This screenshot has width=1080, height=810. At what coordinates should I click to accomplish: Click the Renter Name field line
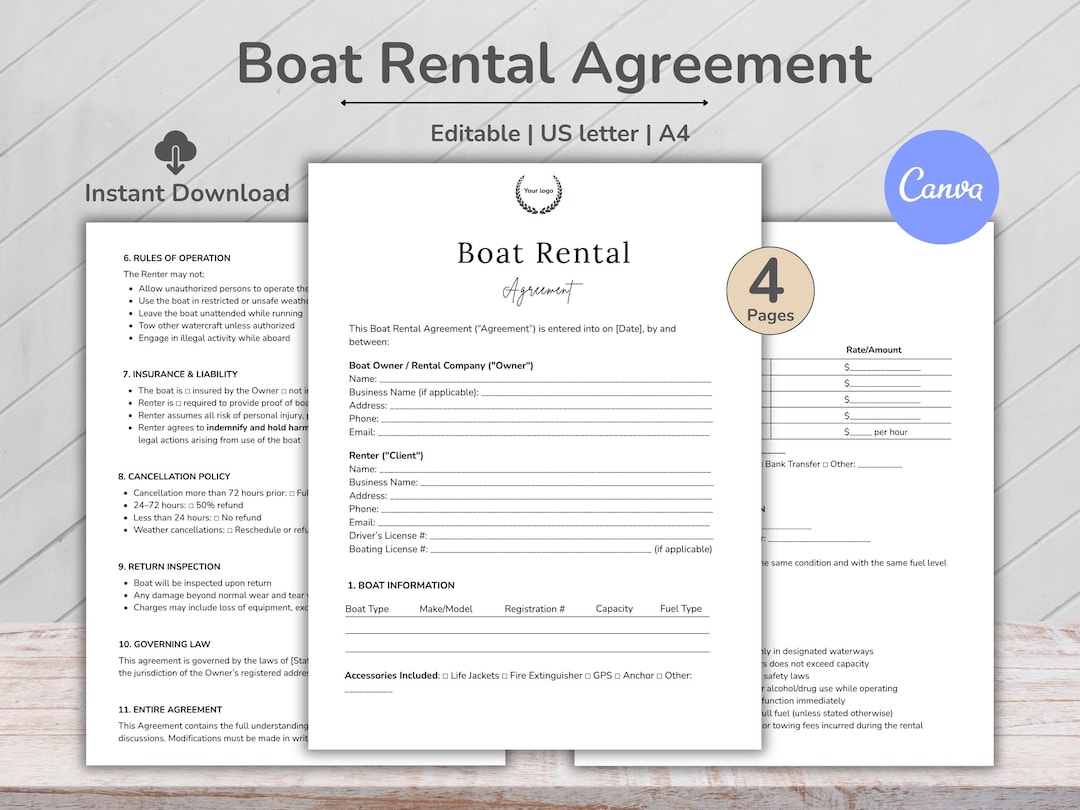click(545, 469)
